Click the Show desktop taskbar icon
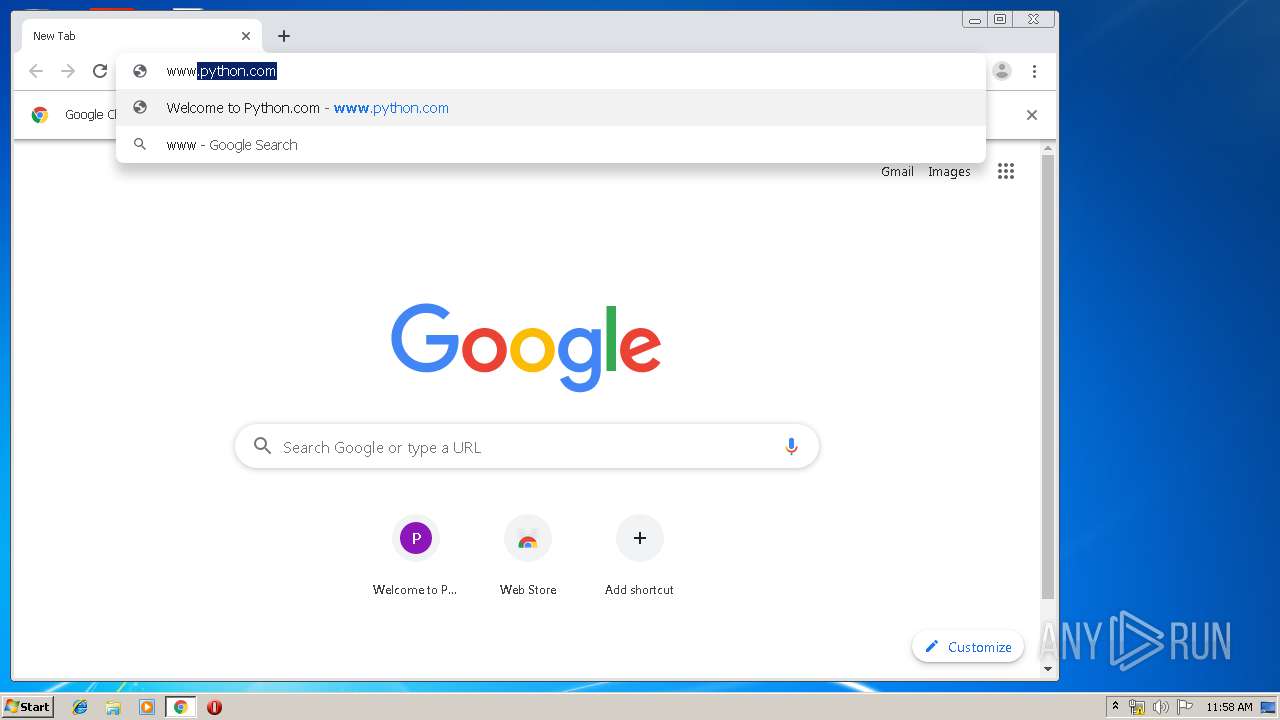 pyautogui.click(x=1268, y=707)
